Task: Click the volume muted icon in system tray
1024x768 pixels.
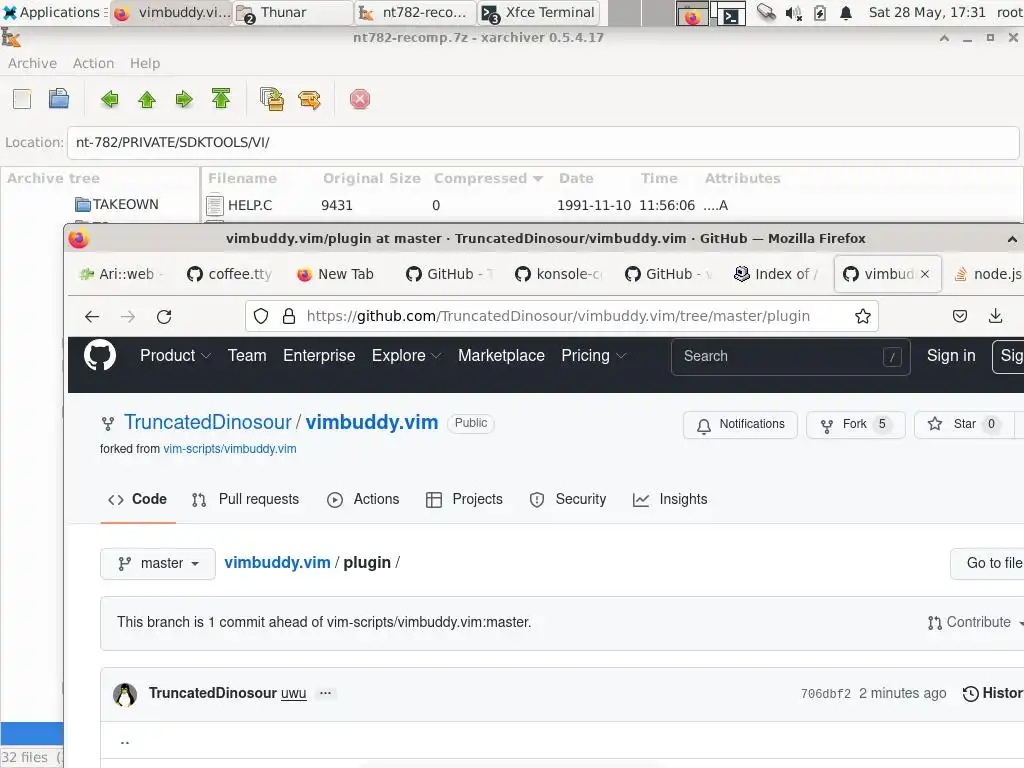Action: click(793, 13)
